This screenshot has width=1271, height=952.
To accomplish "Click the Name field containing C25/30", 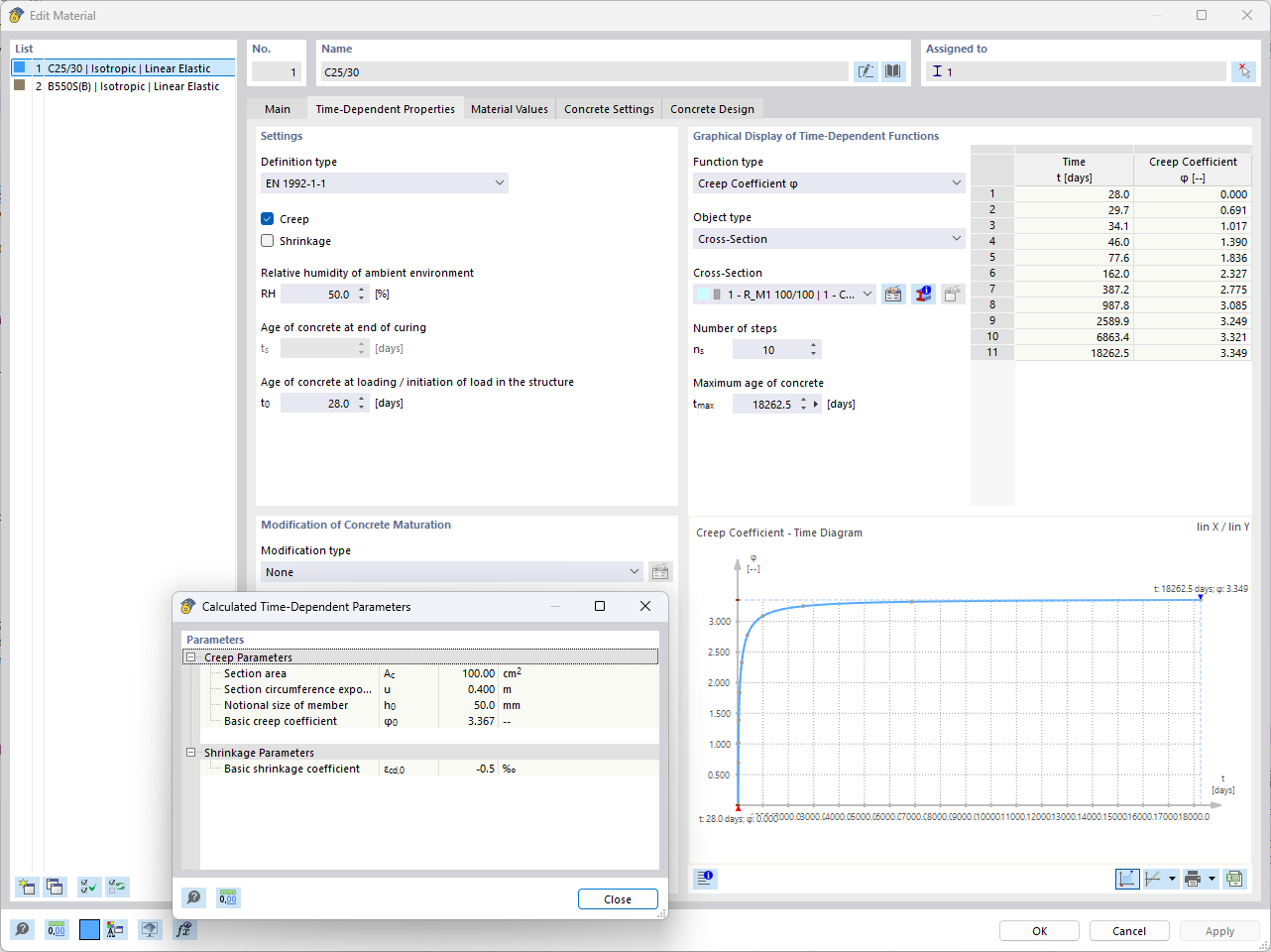I will tap(585, 71).
